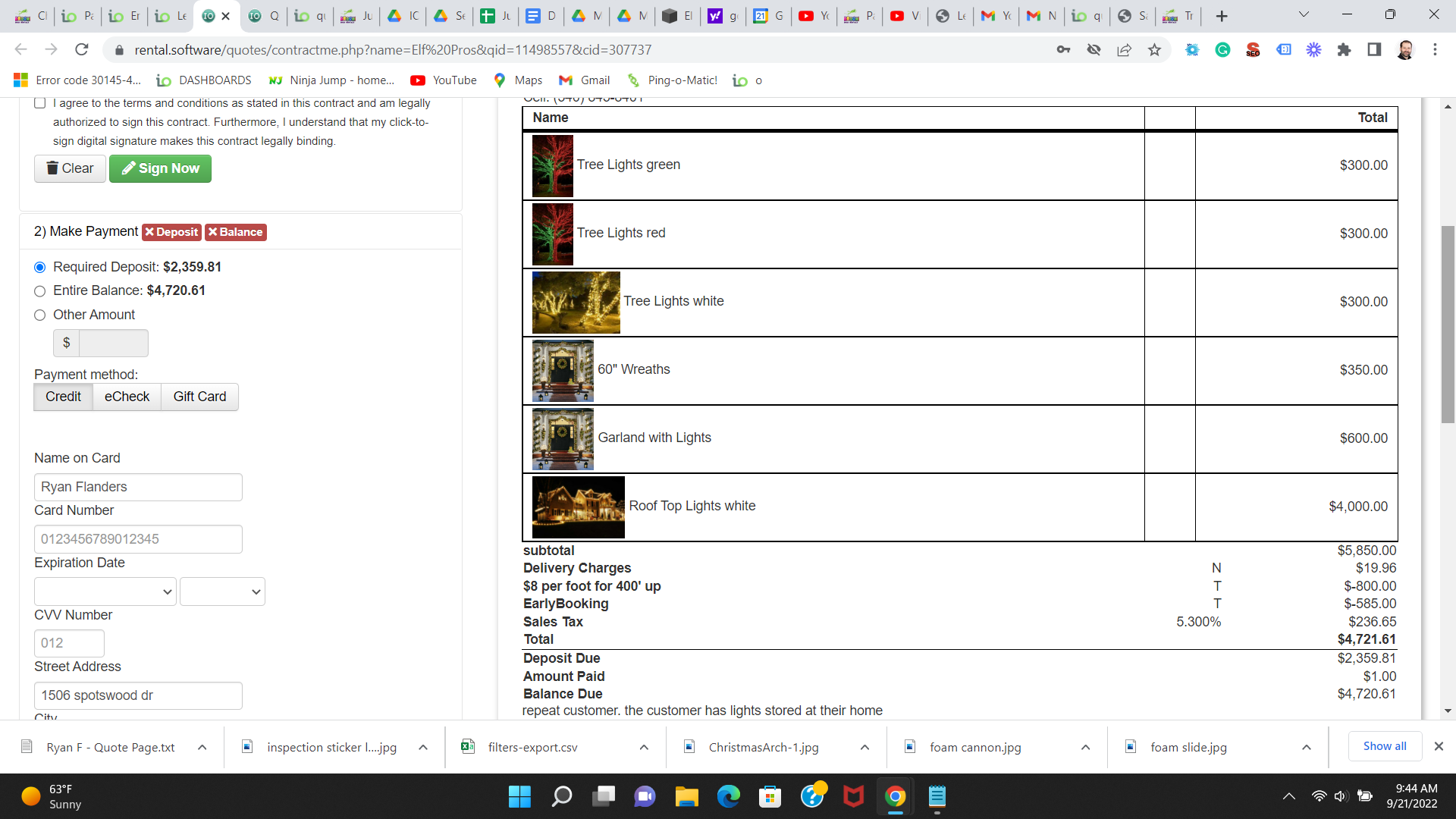Image resolution: width=1456 pixels, height=819 pixels.
Task: Click the page vertical scrollbar thumb
Action: [x=1448, y=324]
